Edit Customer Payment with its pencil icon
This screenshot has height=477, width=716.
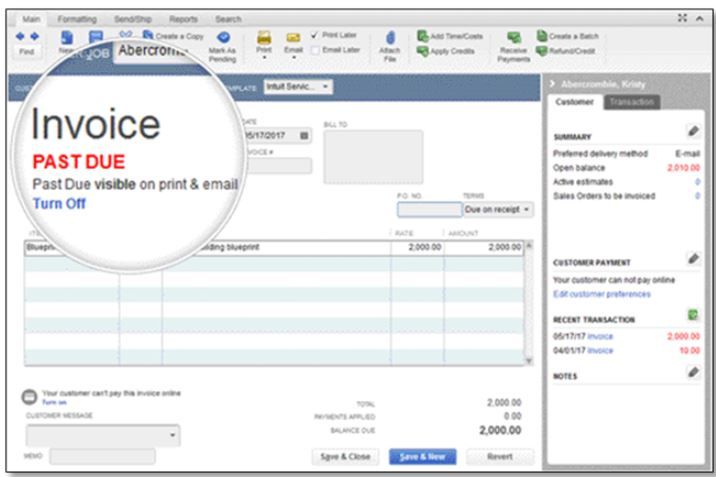(693, 258)
